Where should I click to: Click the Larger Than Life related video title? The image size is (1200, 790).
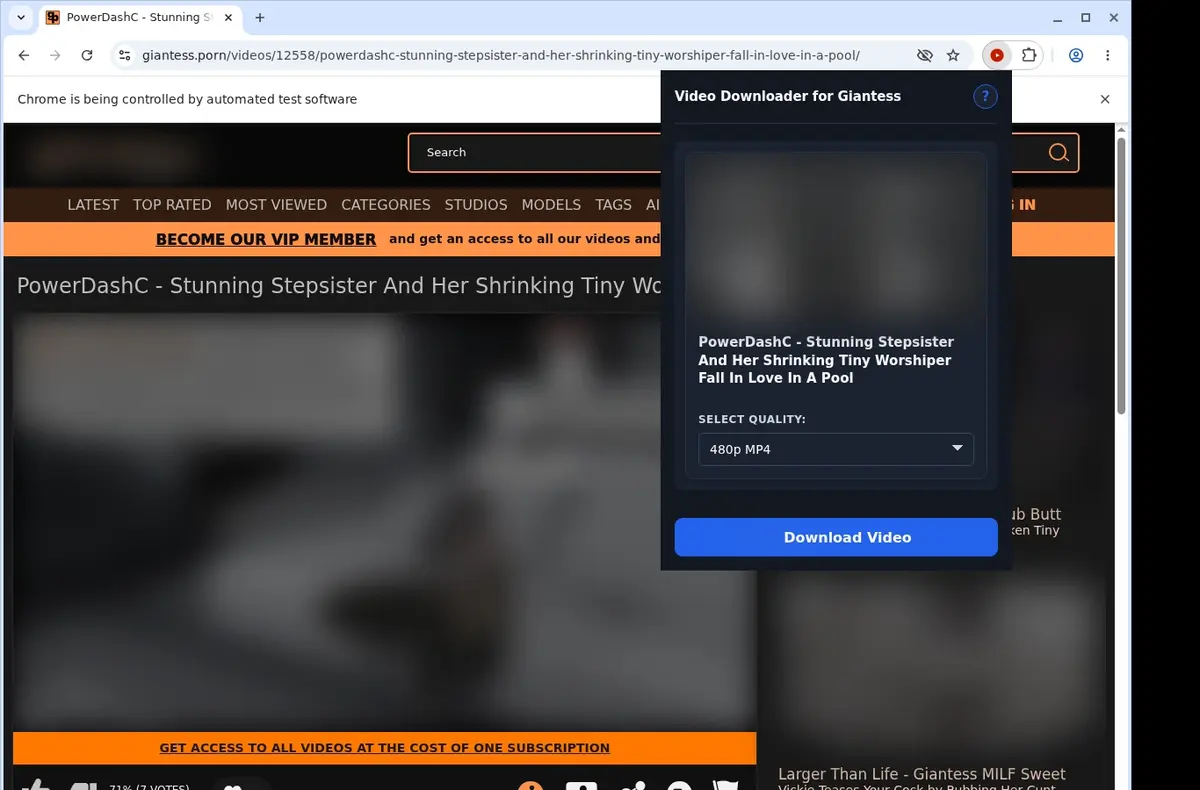922,774
